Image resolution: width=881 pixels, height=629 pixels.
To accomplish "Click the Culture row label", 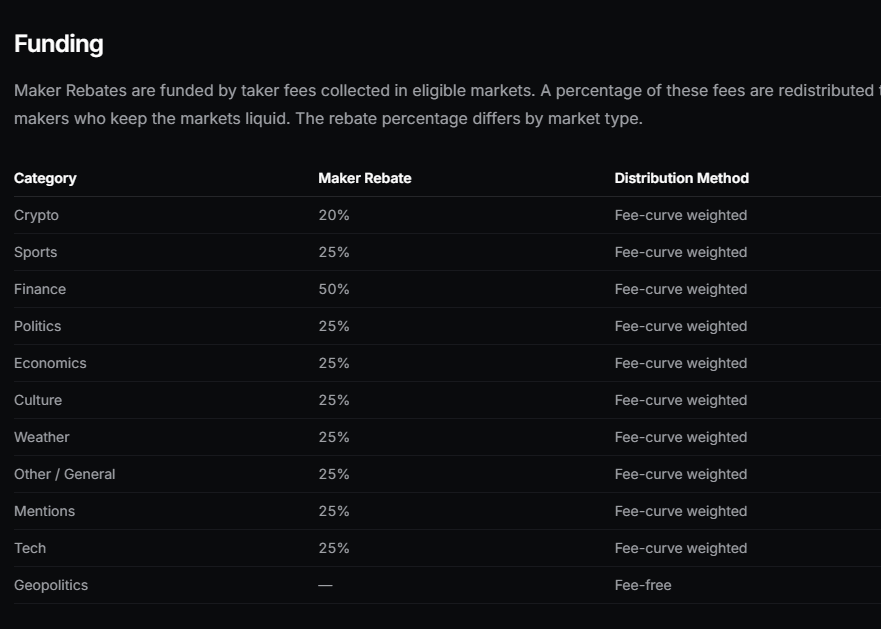I will 38,400.
